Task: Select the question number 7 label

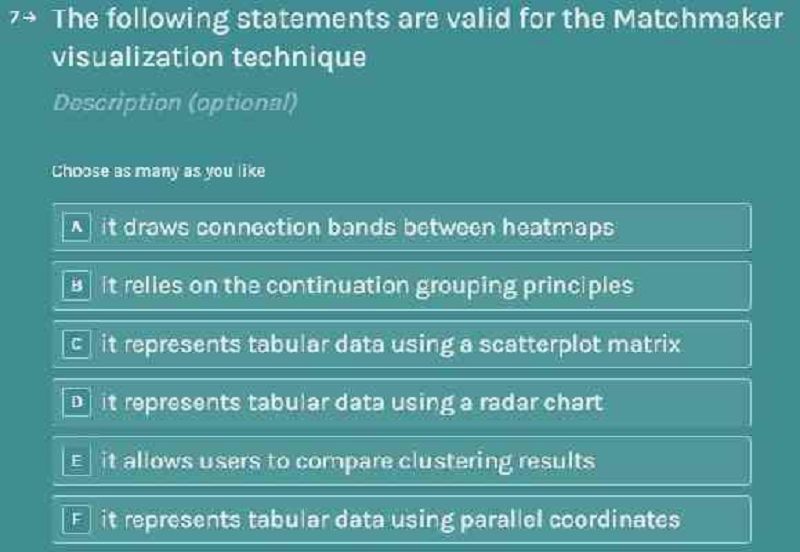Action: (x=15, y=18)
